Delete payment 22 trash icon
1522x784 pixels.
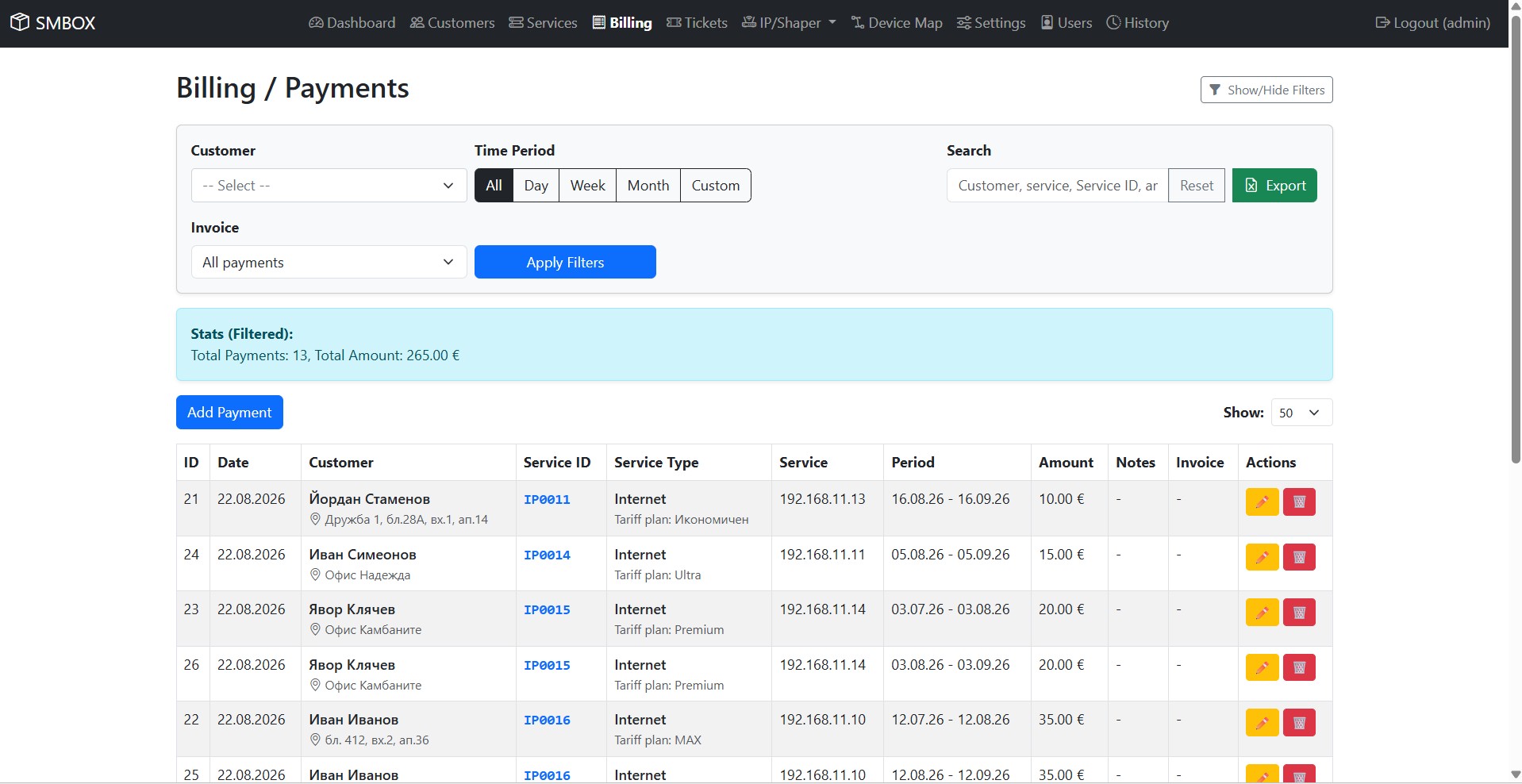(x=1299, y=722)
